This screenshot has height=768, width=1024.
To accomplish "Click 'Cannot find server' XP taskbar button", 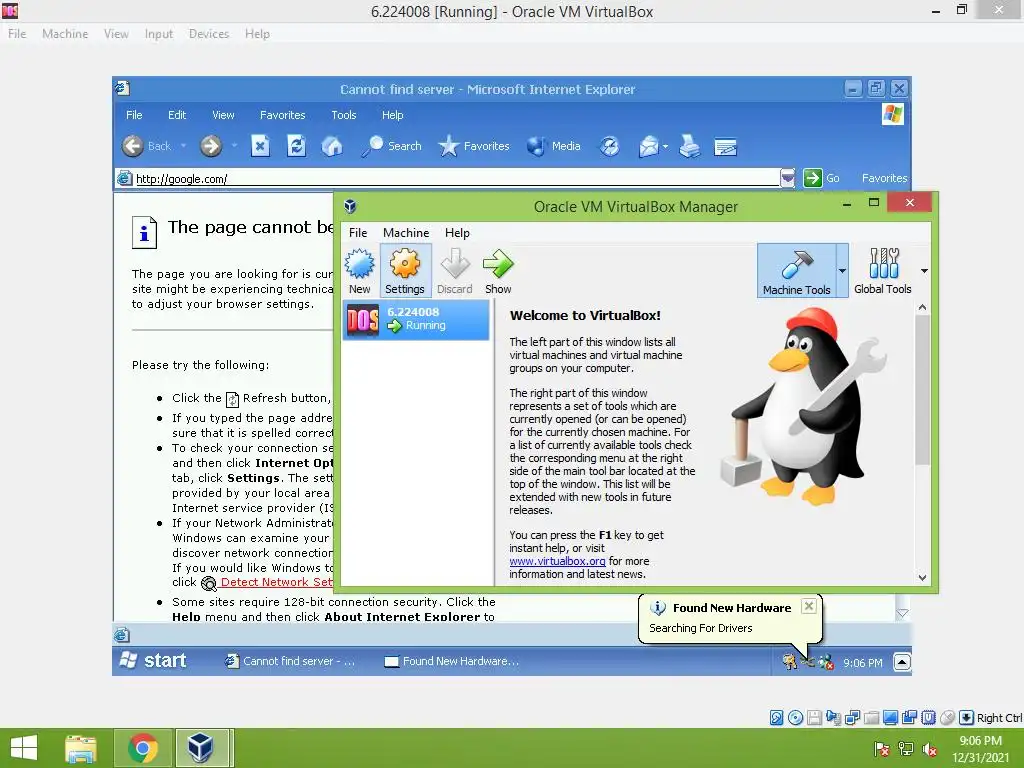I will (291, 662).
